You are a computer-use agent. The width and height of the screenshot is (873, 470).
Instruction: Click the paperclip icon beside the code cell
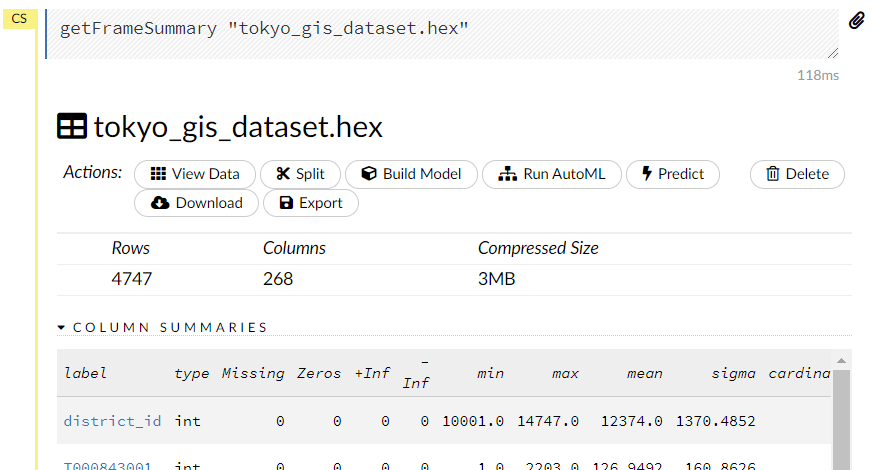(856, 21)
